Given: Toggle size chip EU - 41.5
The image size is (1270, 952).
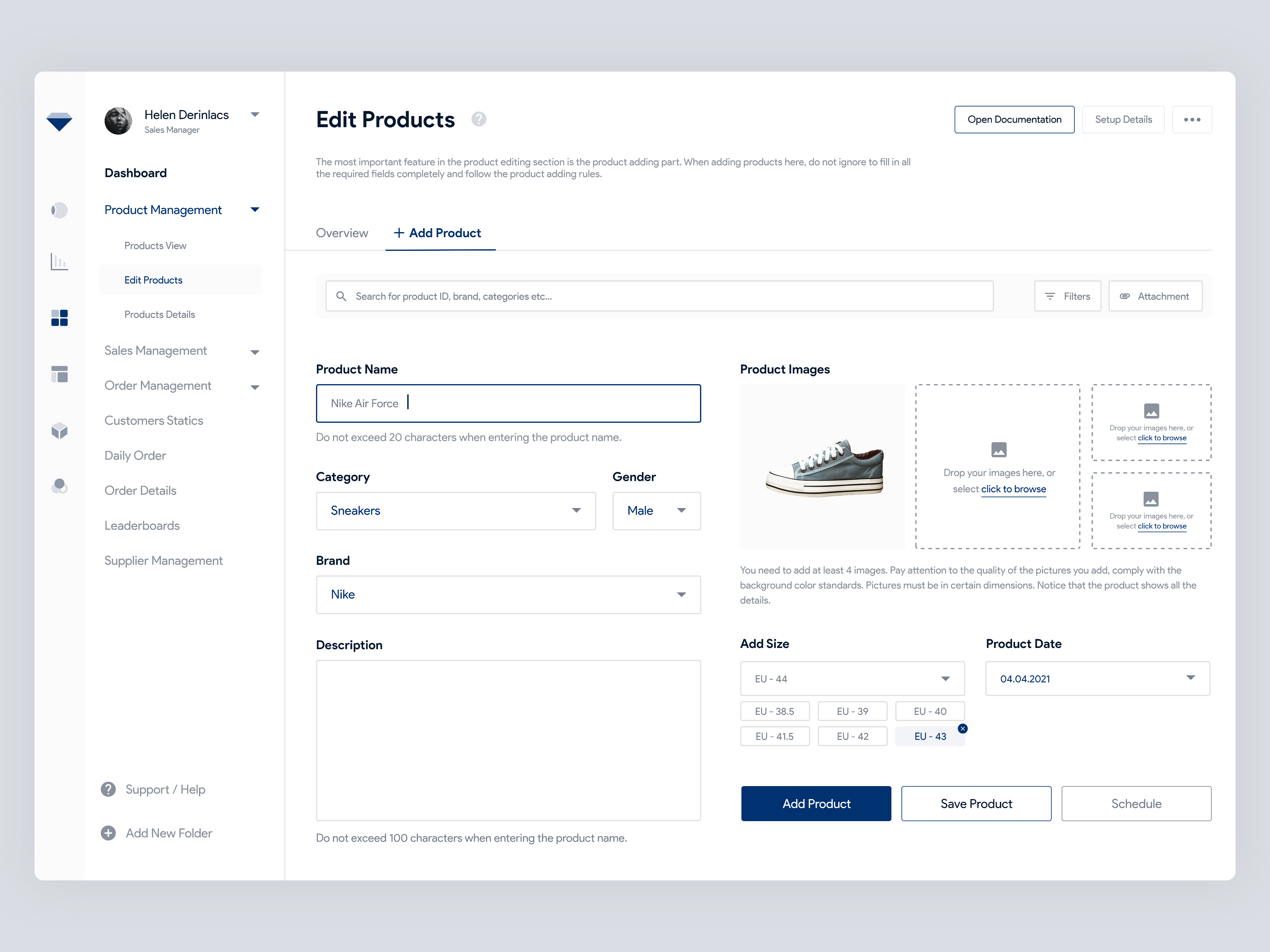Looking at the screenshot, I should click(x=774, y=736).
